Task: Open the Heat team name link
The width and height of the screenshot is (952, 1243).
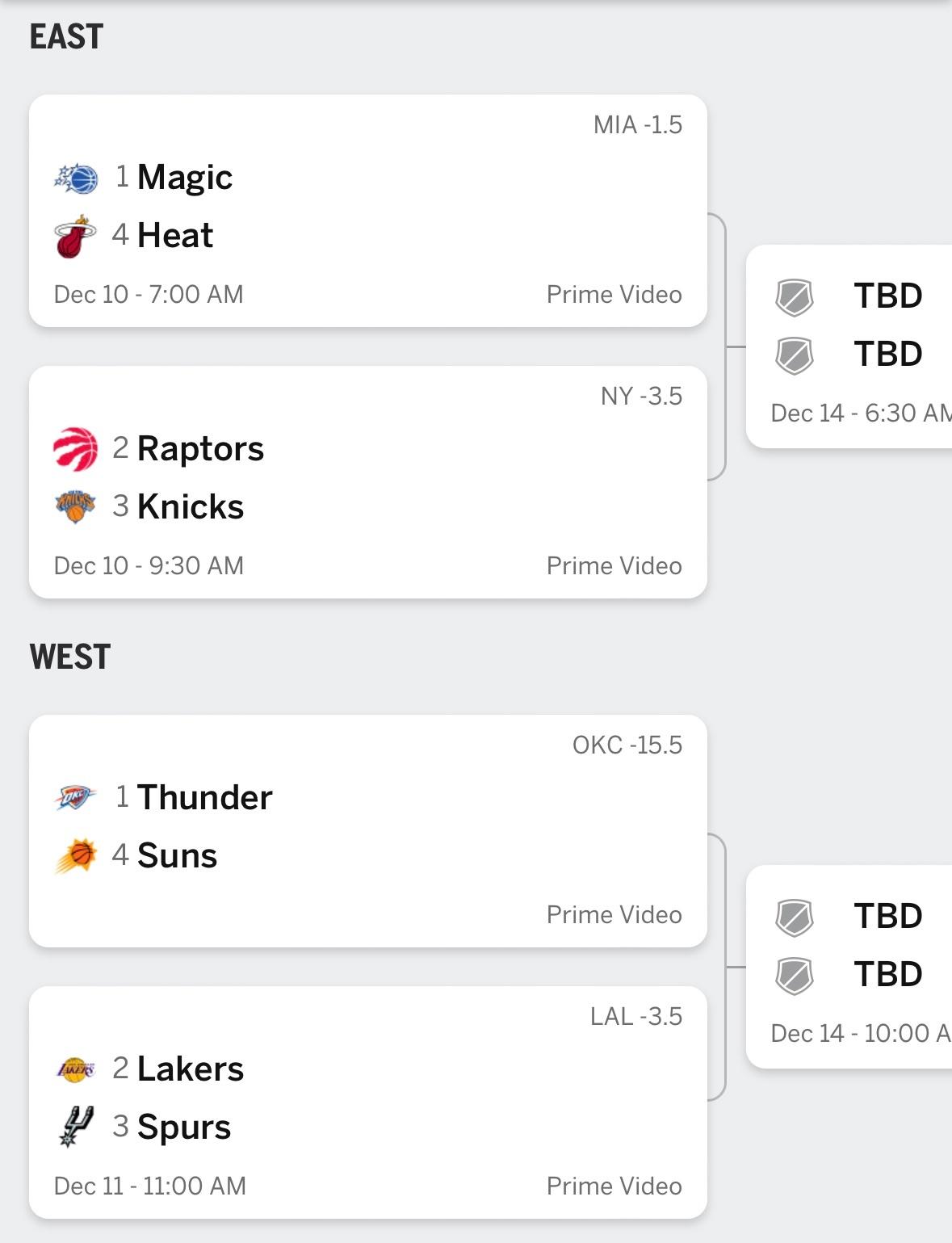Action: 175,236
